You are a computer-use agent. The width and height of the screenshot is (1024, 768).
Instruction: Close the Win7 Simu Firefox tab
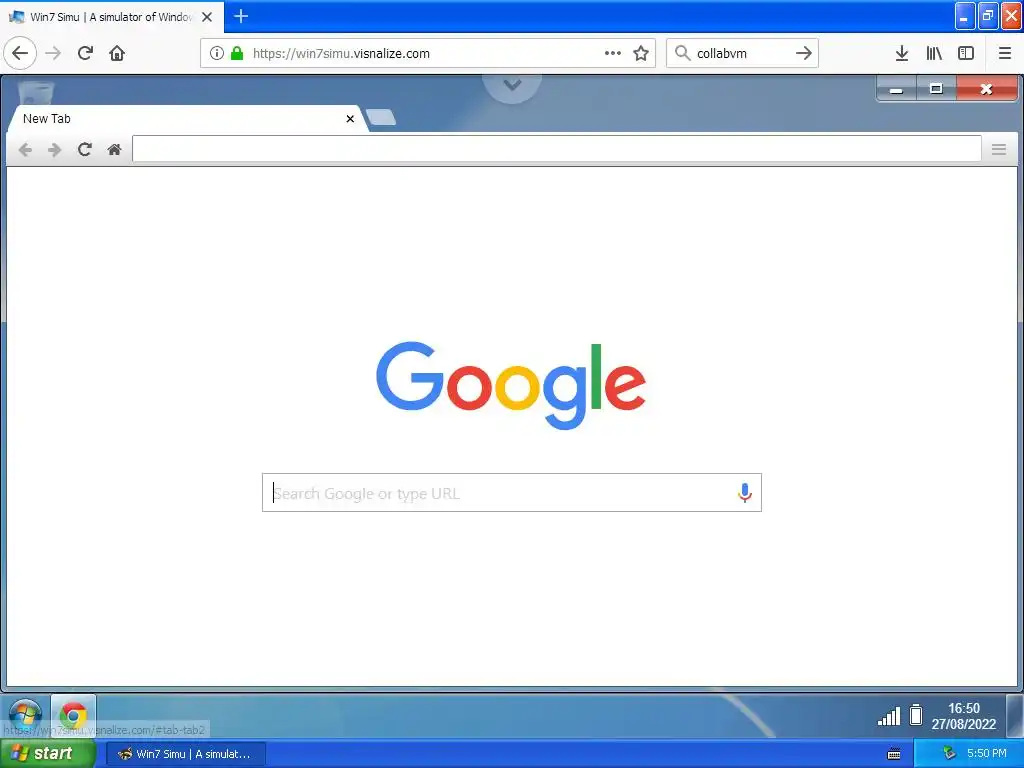pos(207,17)
